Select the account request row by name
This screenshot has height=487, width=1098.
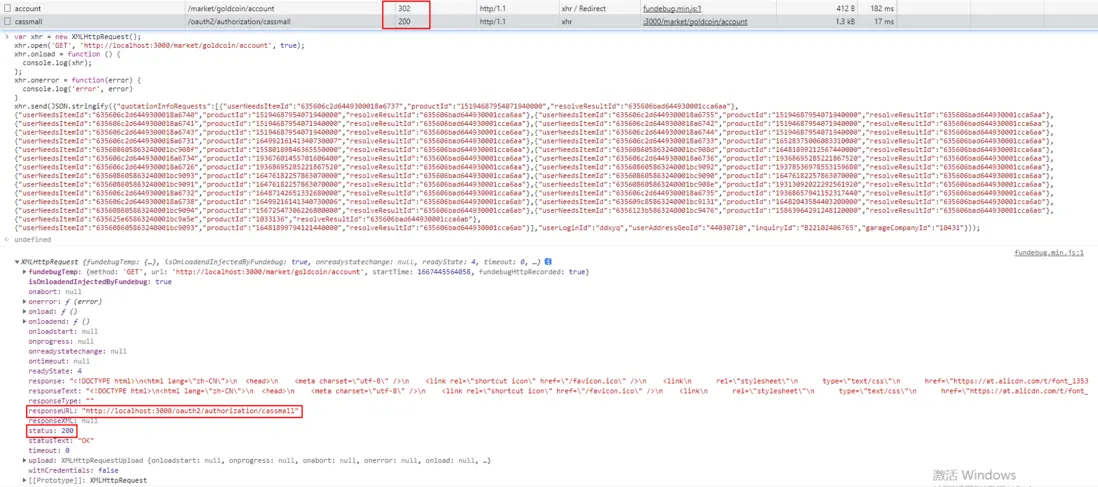coord(26,8)
